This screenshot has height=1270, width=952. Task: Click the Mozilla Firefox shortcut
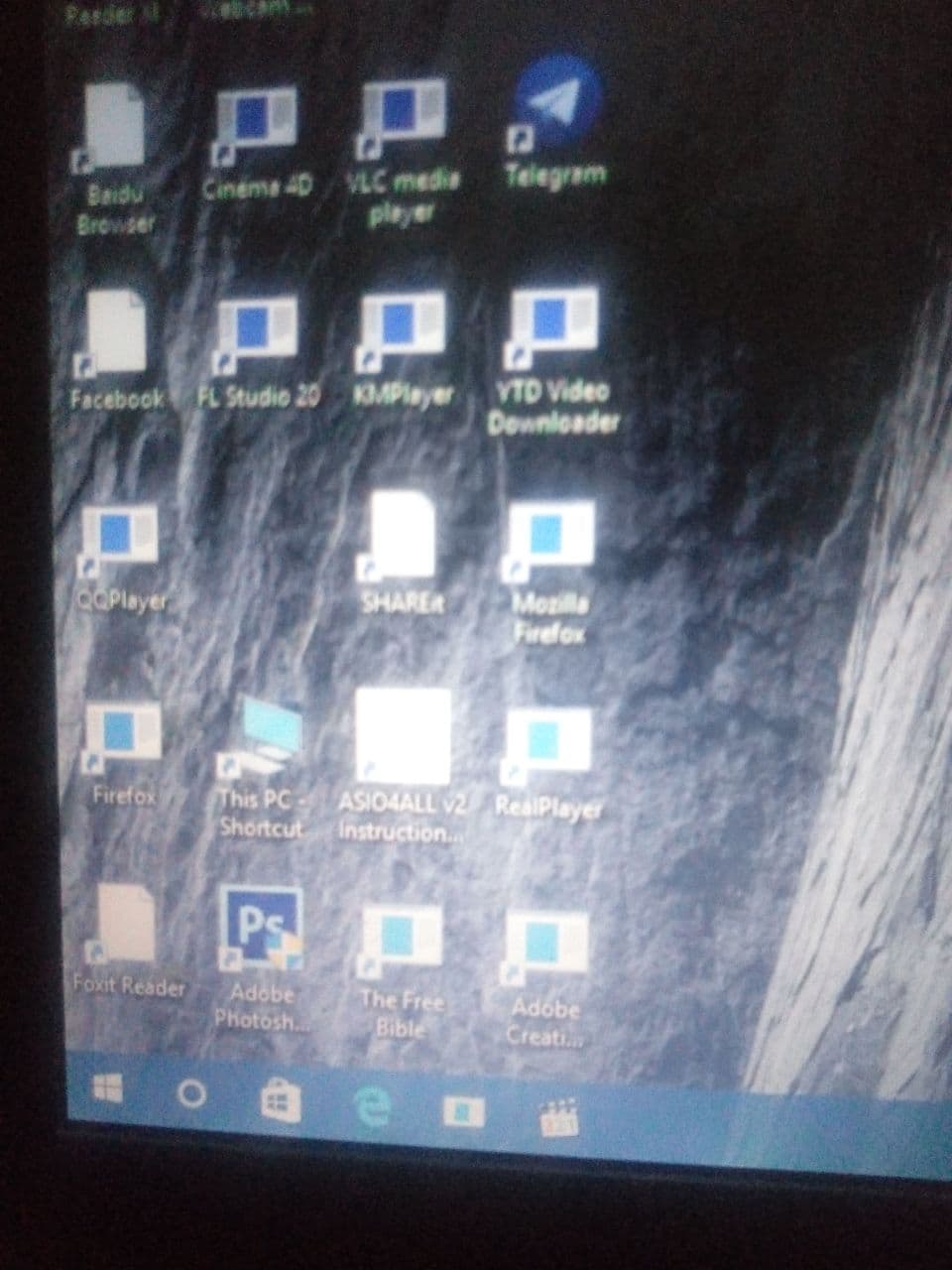[550, 540]
